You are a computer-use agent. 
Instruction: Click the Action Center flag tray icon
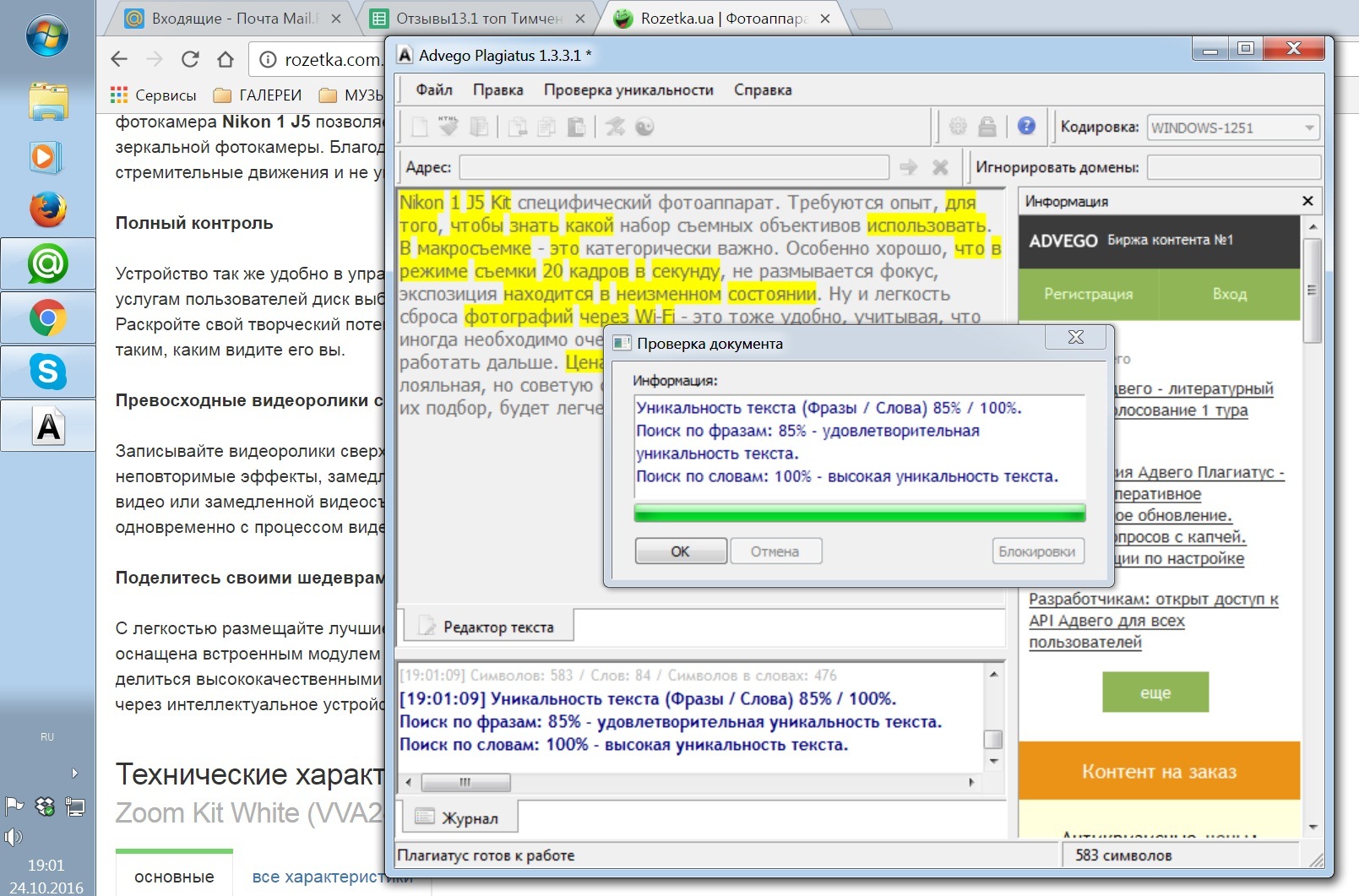pos(14,806)
